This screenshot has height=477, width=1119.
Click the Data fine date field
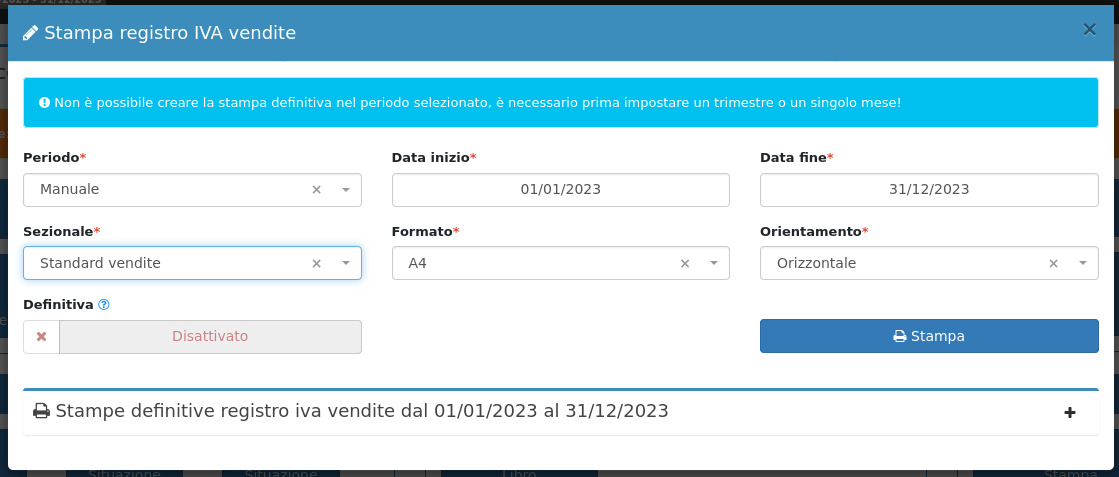pyautogui.click(x=929, y=190)
